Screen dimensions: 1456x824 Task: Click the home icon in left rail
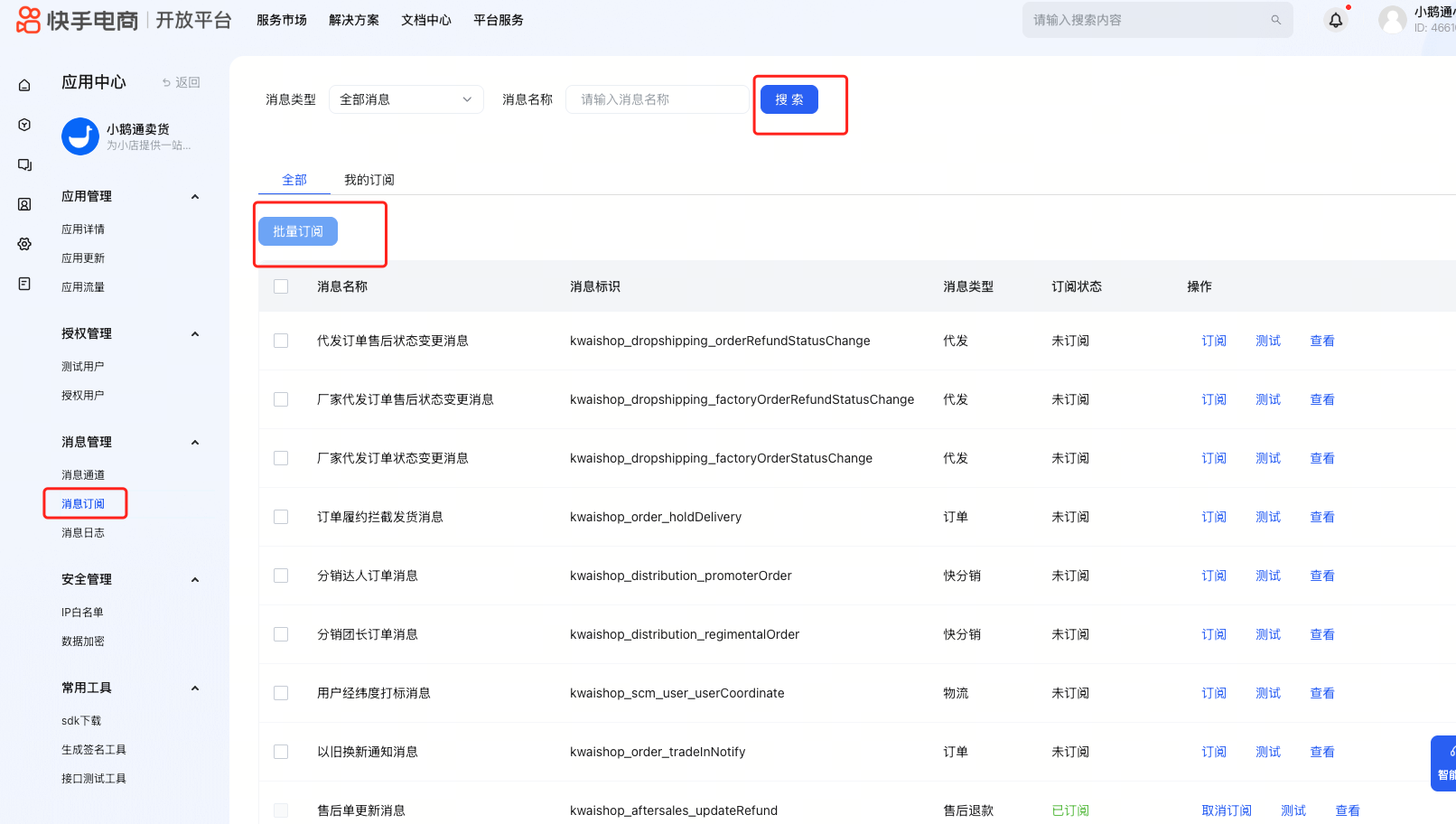tap(24, 85)
